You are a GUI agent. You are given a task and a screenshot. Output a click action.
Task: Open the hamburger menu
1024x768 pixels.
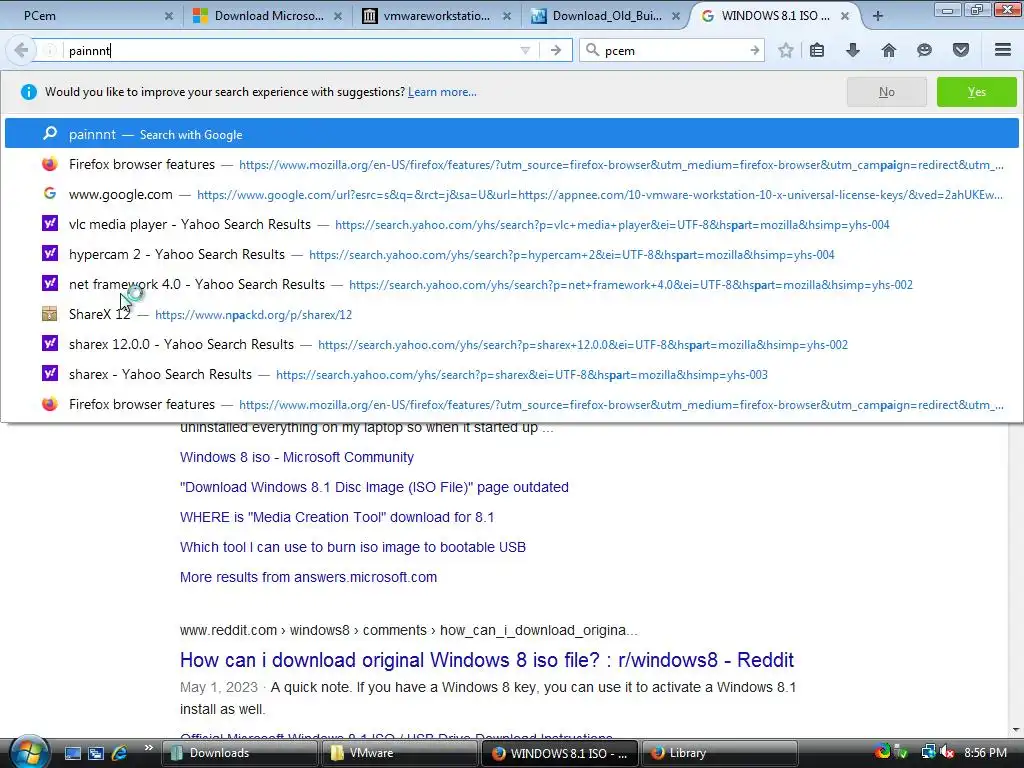(x=1002, y=50)
